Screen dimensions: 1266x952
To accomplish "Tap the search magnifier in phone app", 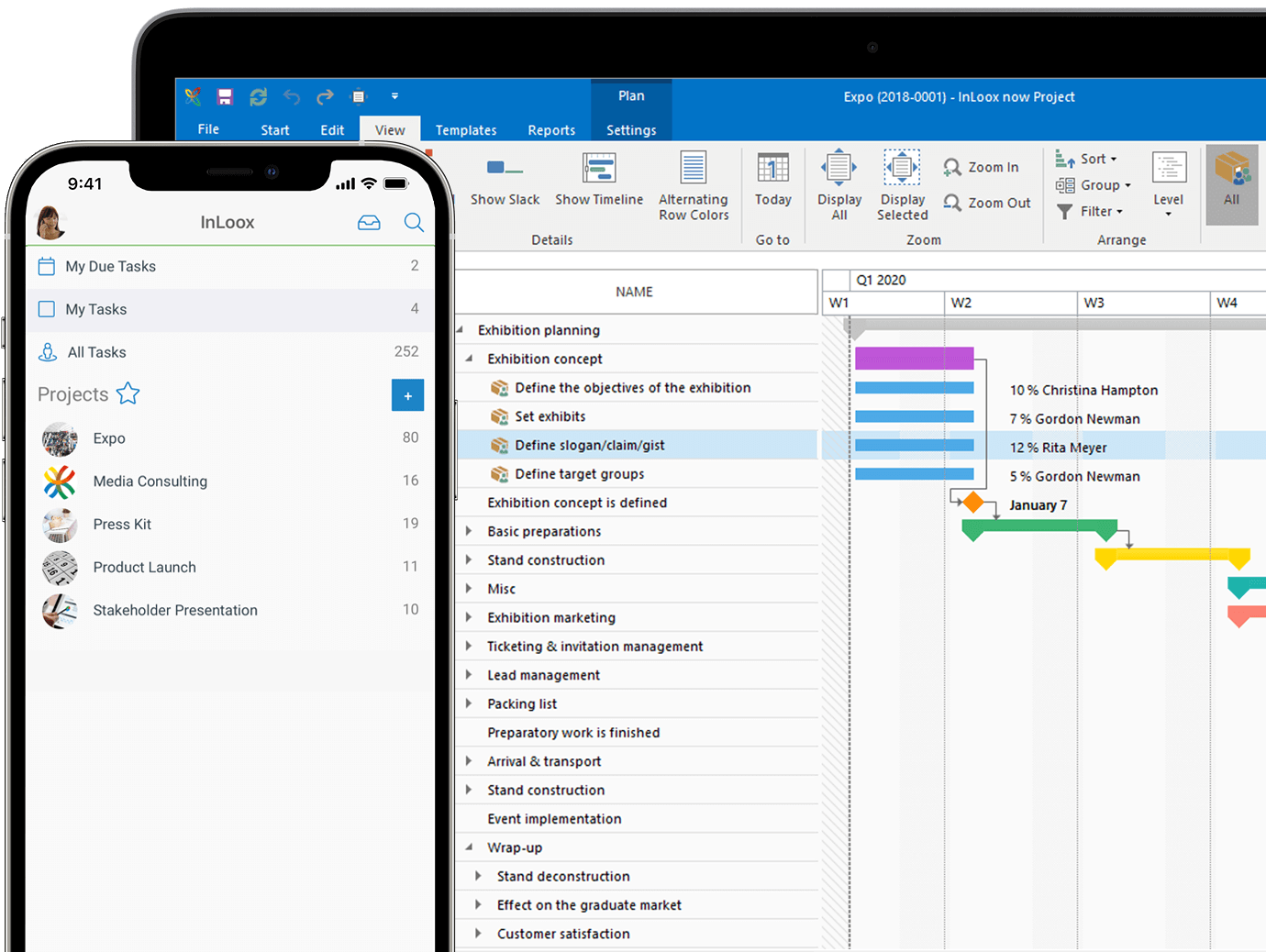I will (414, 222).
